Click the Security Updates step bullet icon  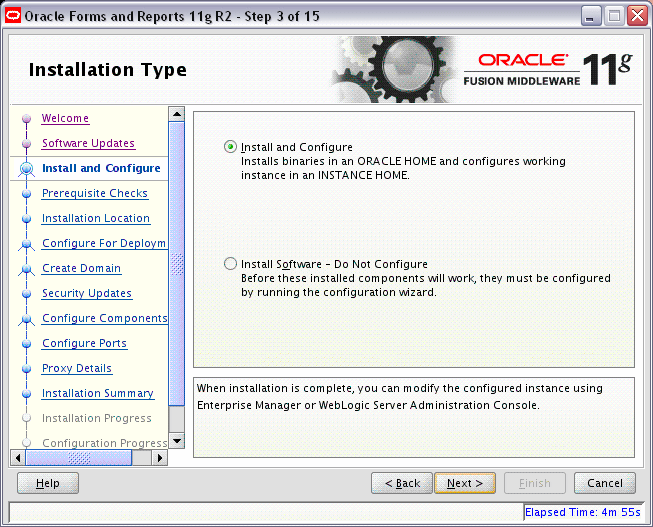(27, 294)
